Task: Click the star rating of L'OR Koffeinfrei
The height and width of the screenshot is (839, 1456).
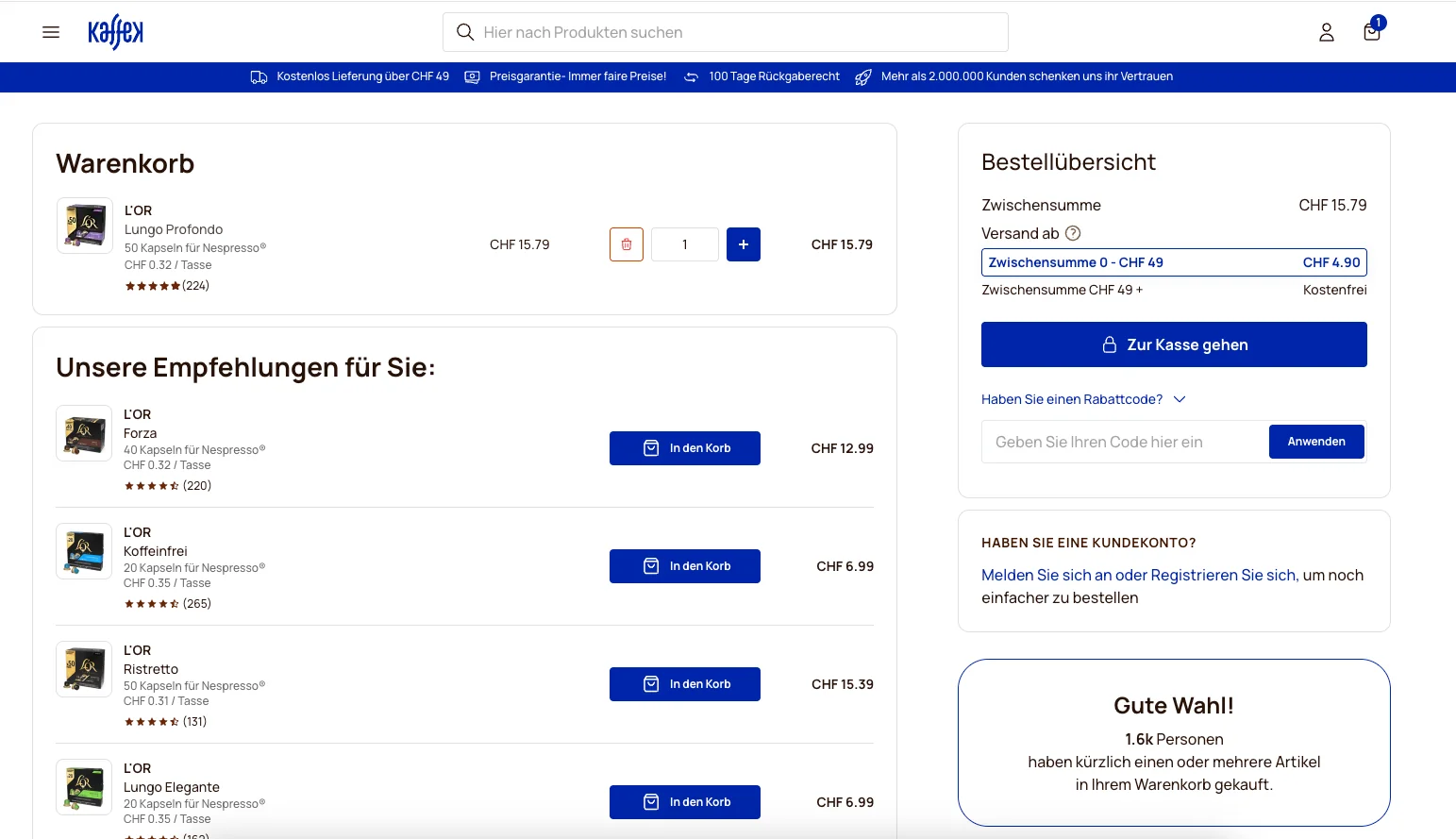Action: [x=151, y=602]
